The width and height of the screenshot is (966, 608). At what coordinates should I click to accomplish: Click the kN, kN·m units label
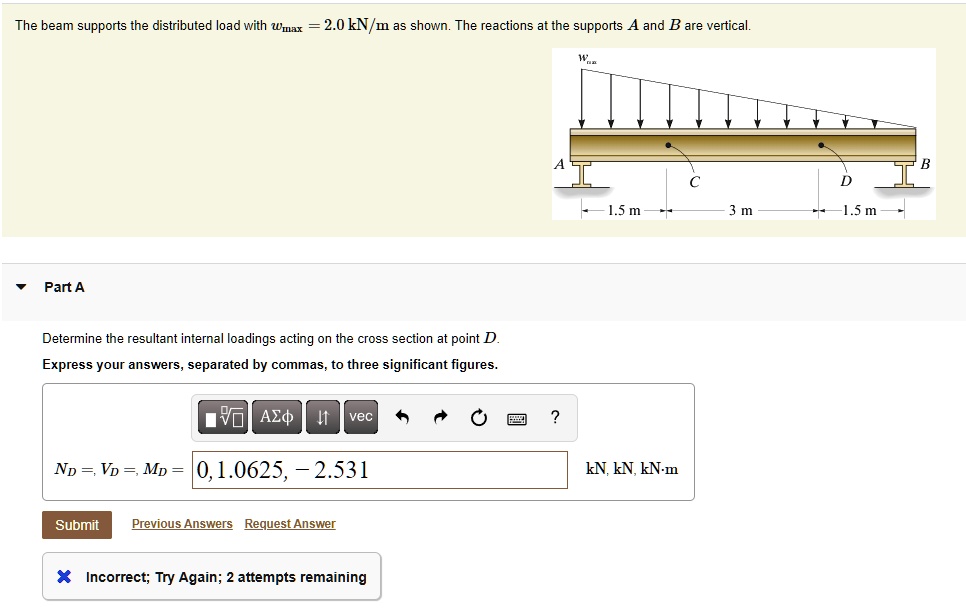point(631,468)
